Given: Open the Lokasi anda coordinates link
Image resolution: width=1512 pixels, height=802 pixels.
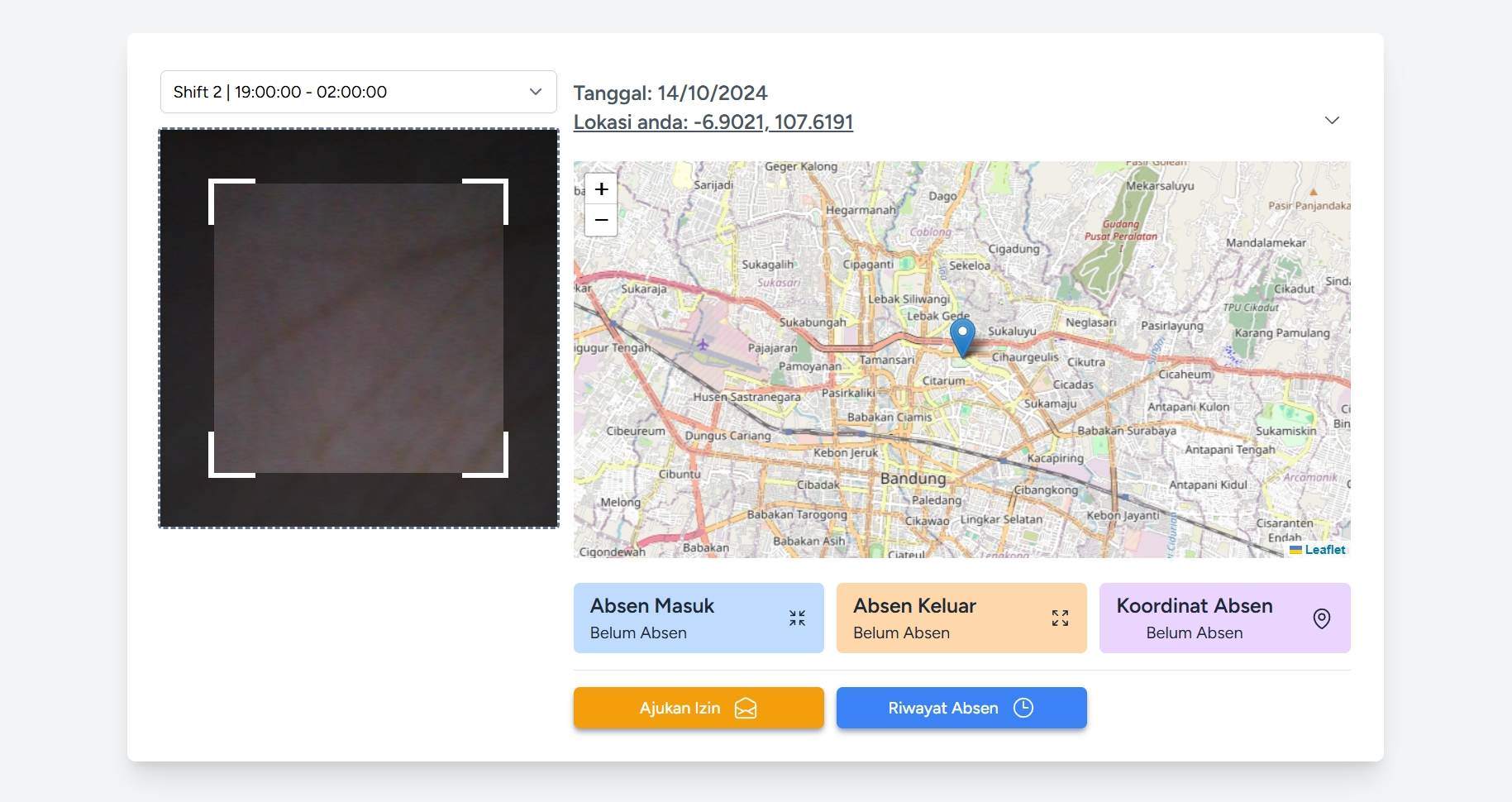Looking at the screenshot, I should pyautogui.click(x=713, y=122).
